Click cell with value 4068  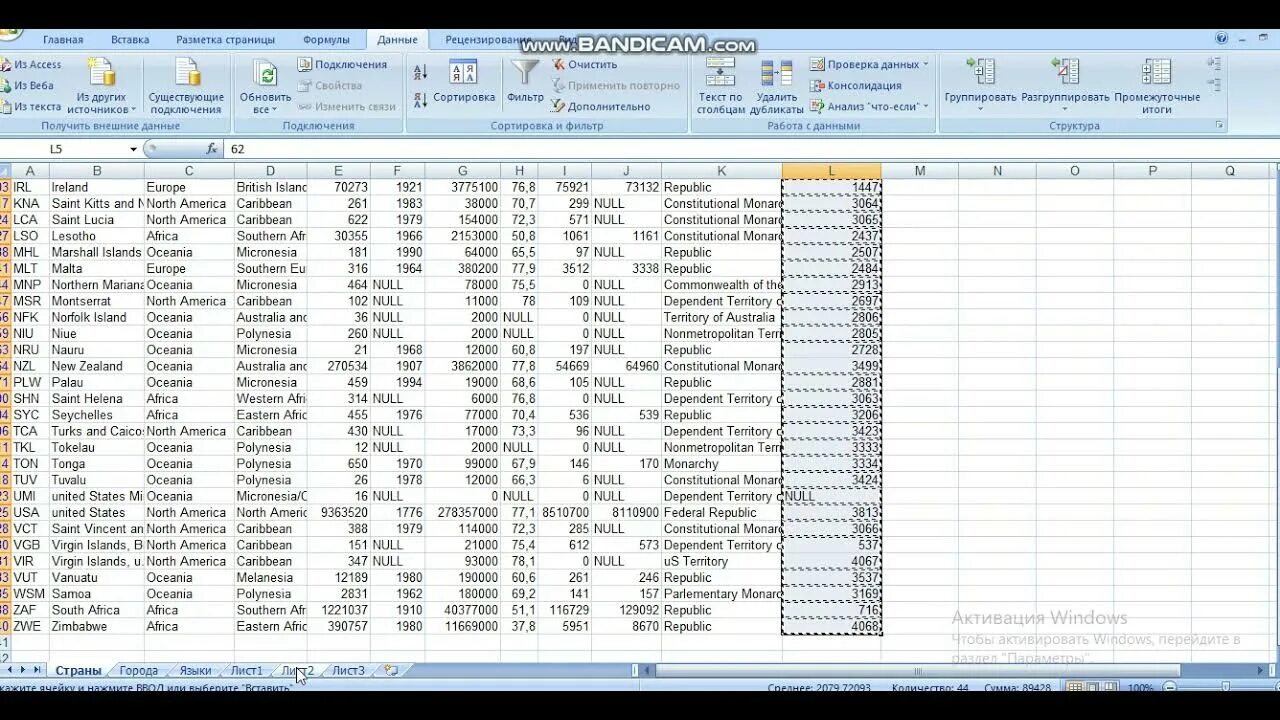831,626
